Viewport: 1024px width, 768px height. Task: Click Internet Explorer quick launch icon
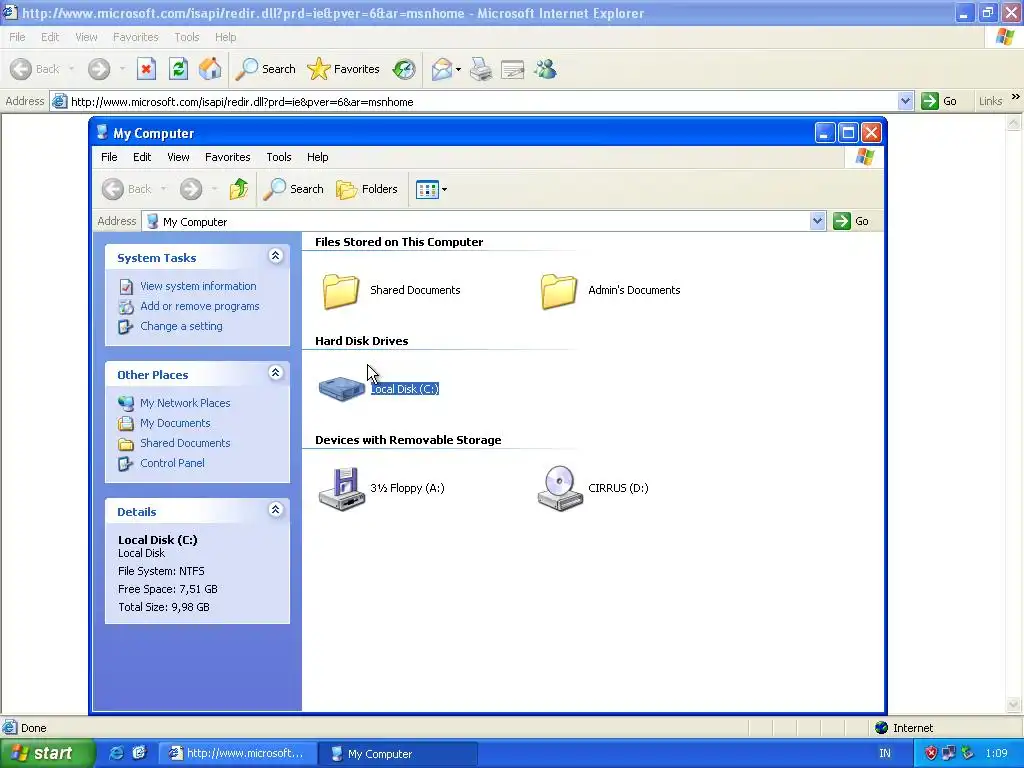pos(116,754)
